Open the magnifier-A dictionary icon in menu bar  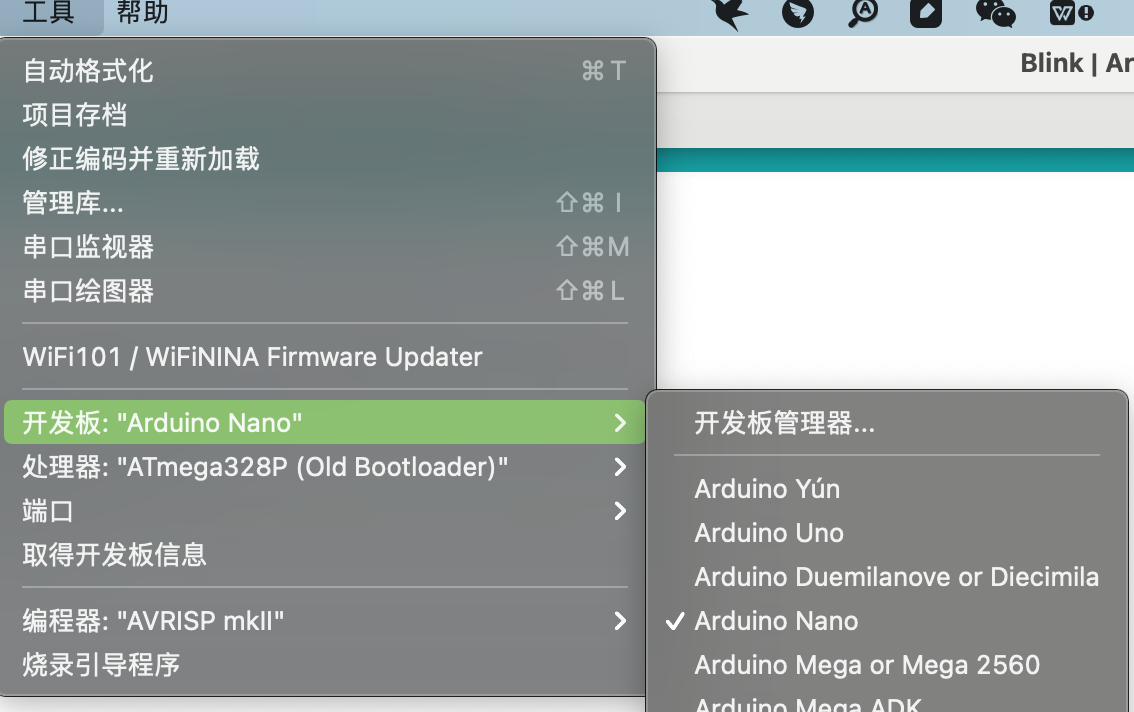click(x=861, y=14)
